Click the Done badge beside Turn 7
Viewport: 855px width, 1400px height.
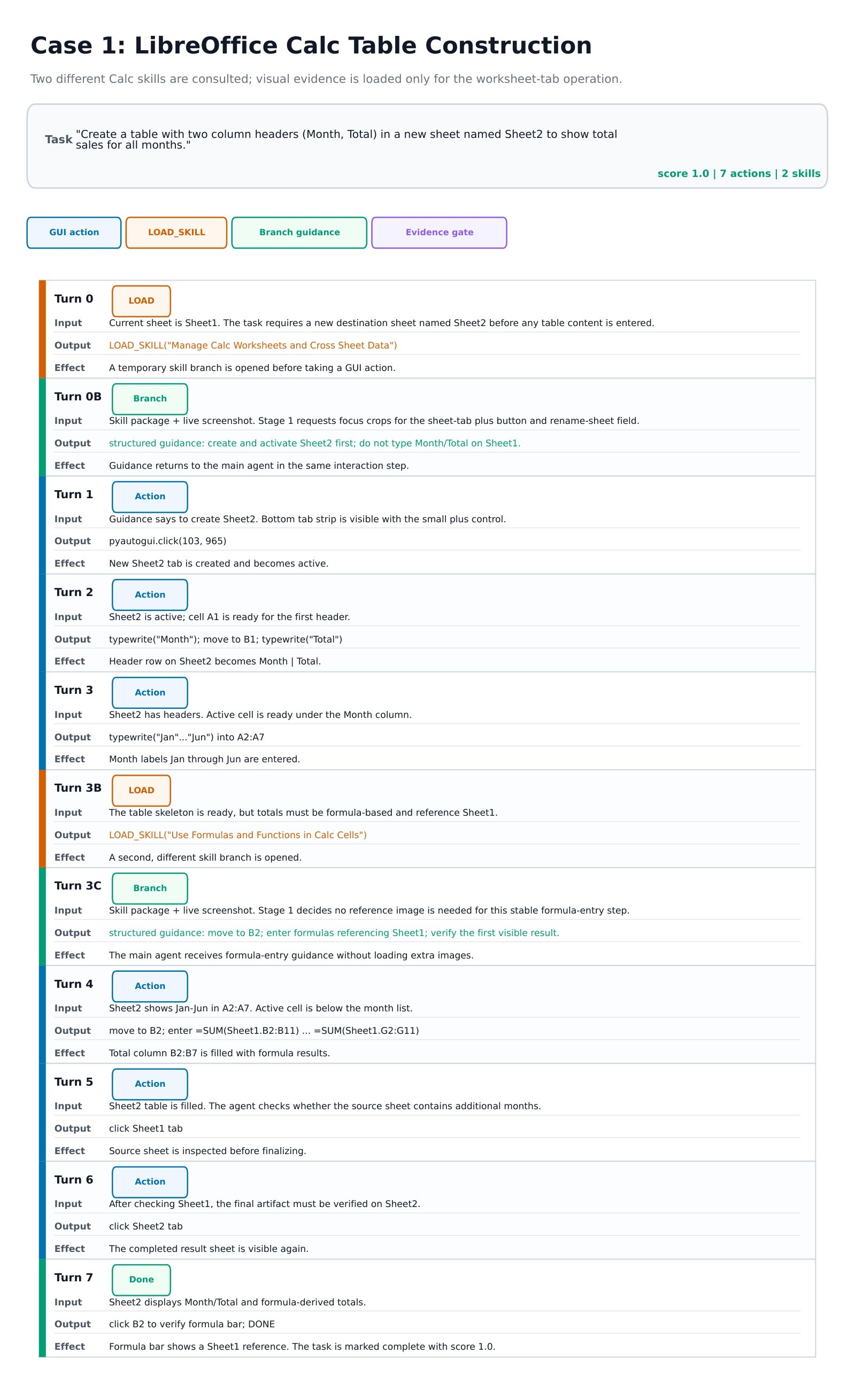(x=142, y=1280)
